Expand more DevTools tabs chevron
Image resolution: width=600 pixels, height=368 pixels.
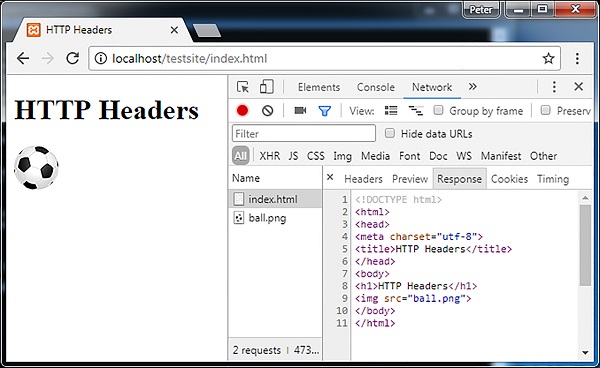(x=473, y=87)
